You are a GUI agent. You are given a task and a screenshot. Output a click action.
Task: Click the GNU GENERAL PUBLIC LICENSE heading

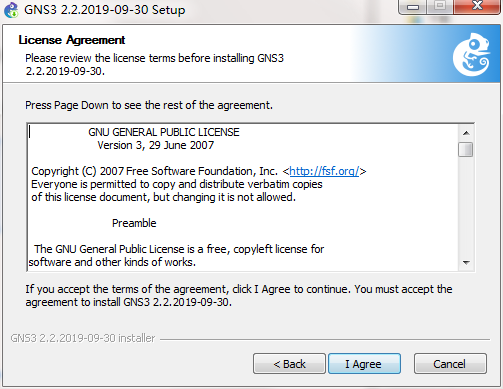pos(164,132)
